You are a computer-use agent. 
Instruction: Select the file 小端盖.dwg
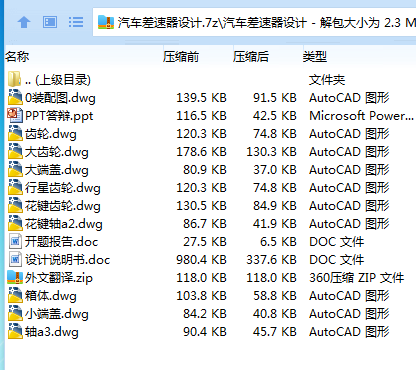57,314
